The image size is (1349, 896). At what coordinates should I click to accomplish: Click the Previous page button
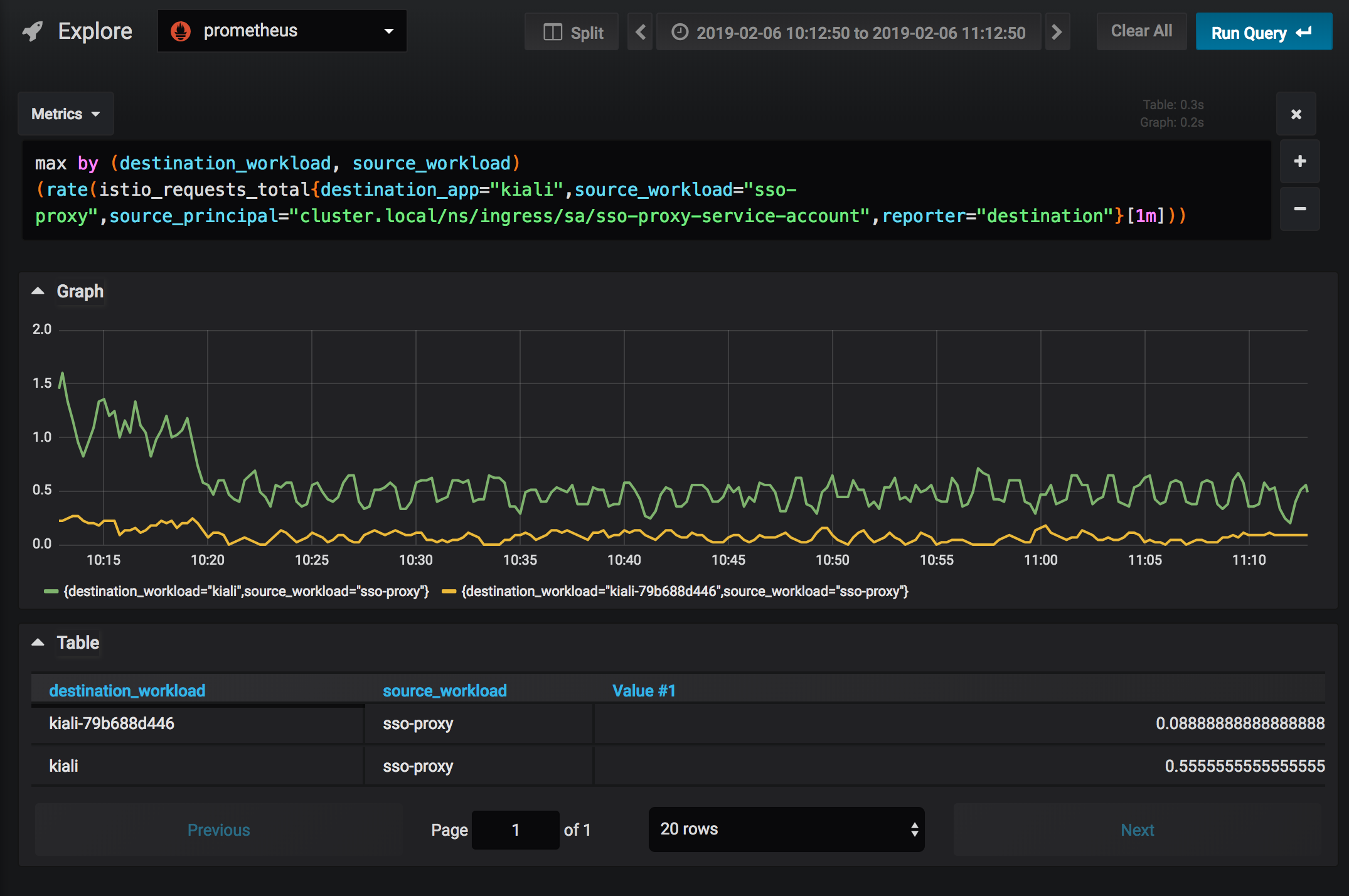pyautogui.click(x=219, y=829)
